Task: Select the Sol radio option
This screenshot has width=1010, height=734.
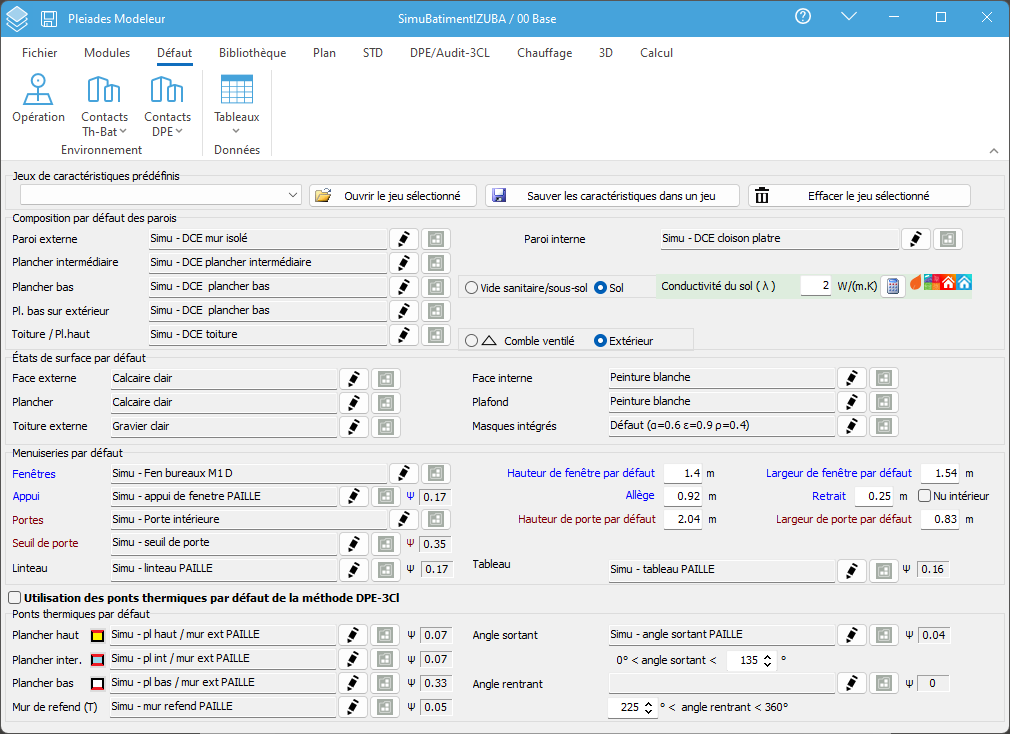Action: pyautogui.click(x=600, y=288)
